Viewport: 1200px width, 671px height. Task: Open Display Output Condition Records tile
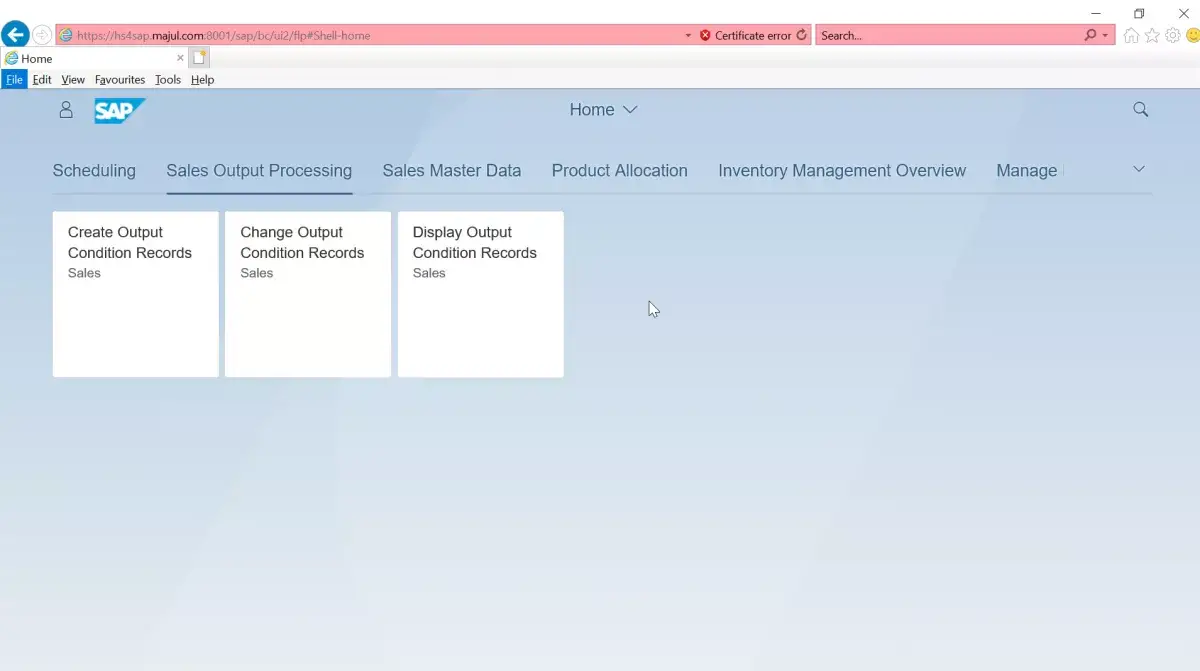pyautogui.click(x=481, y=294)
